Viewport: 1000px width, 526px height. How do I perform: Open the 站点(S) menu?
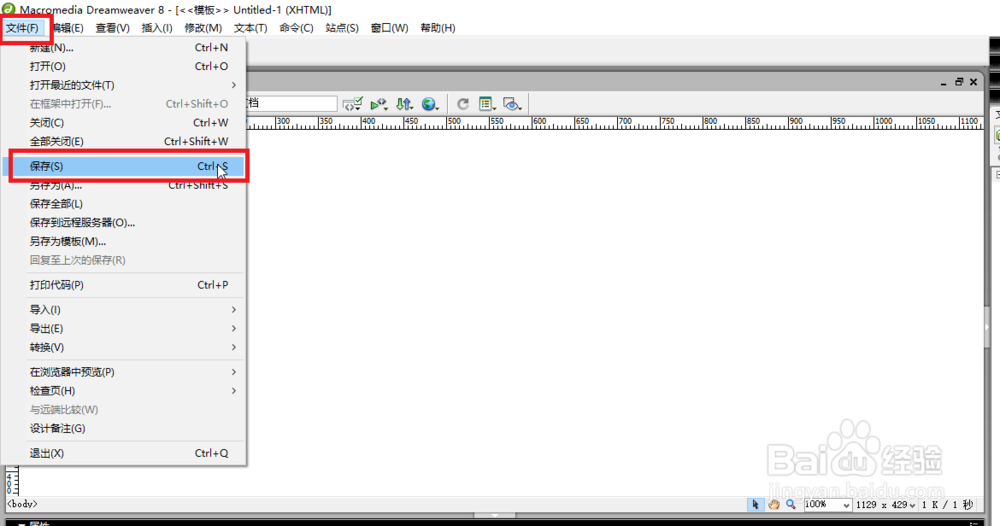tap(342, 28)
